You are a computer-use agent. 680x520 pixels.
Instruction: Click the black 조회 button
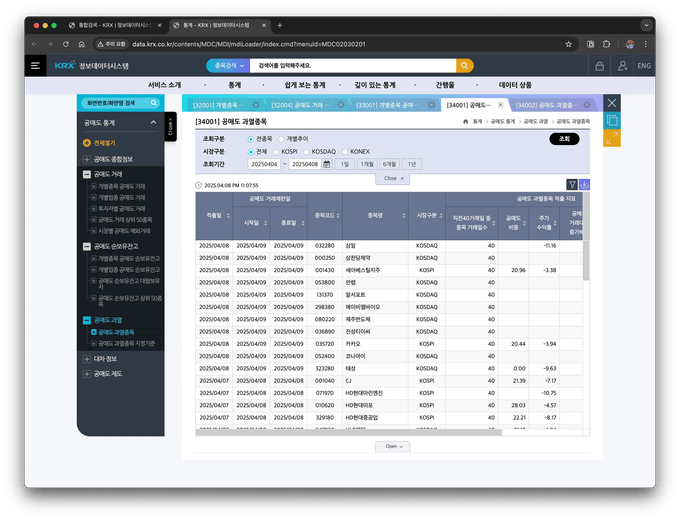564,139
